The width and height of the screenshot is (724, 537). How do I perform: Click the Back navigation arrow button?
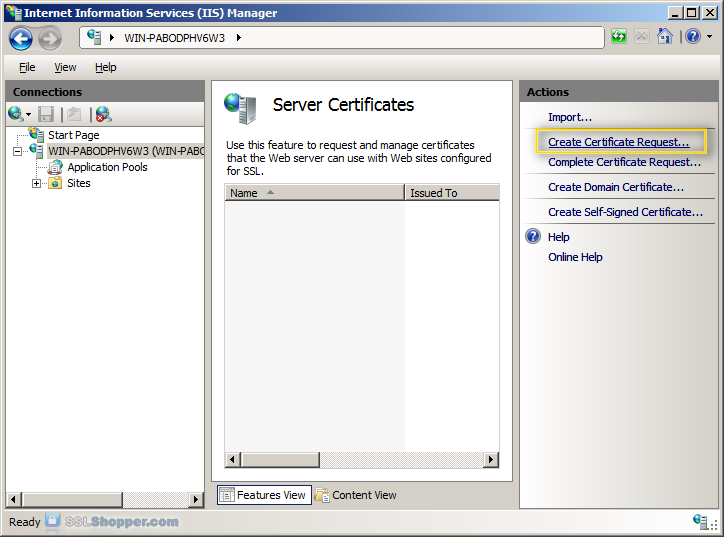(21, 38)
